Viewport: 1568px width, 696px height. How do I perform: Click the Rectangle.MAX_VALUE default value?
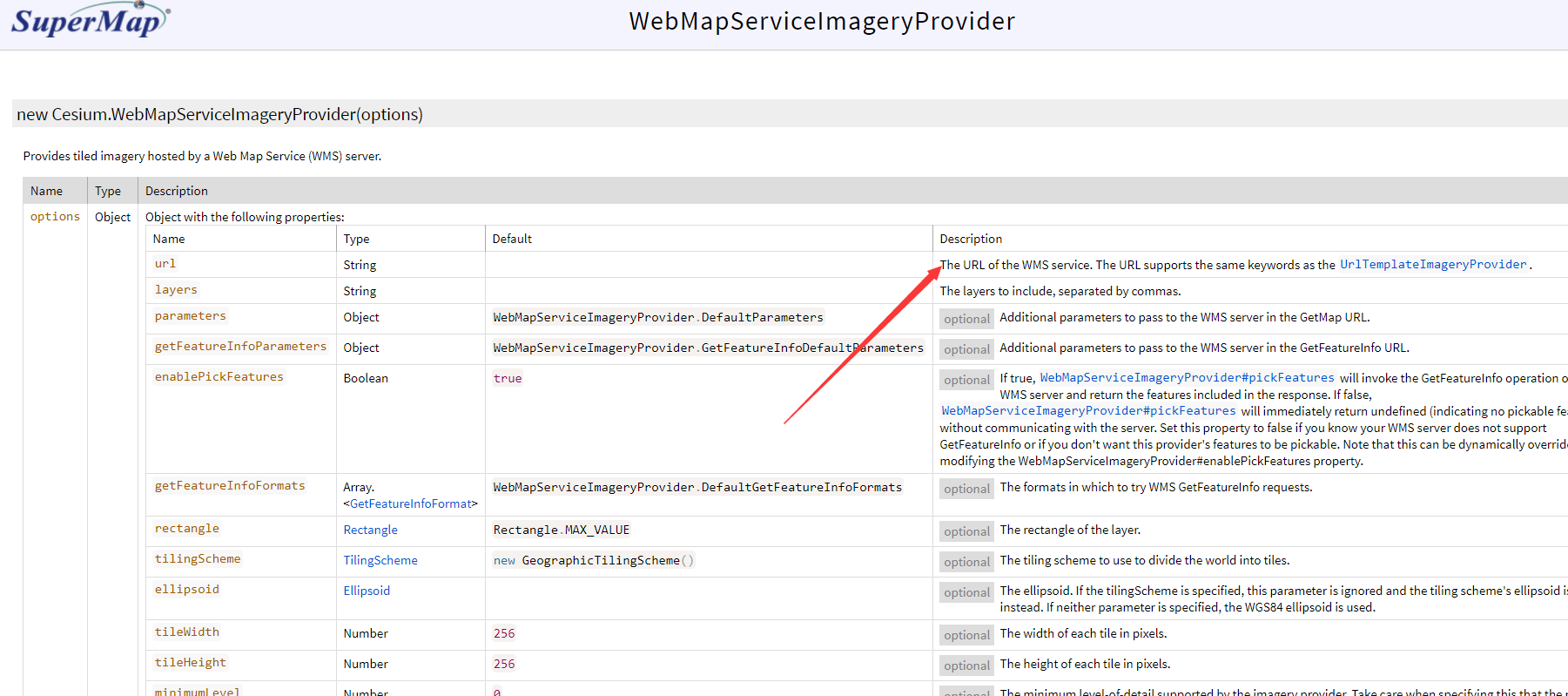point(562,530)
